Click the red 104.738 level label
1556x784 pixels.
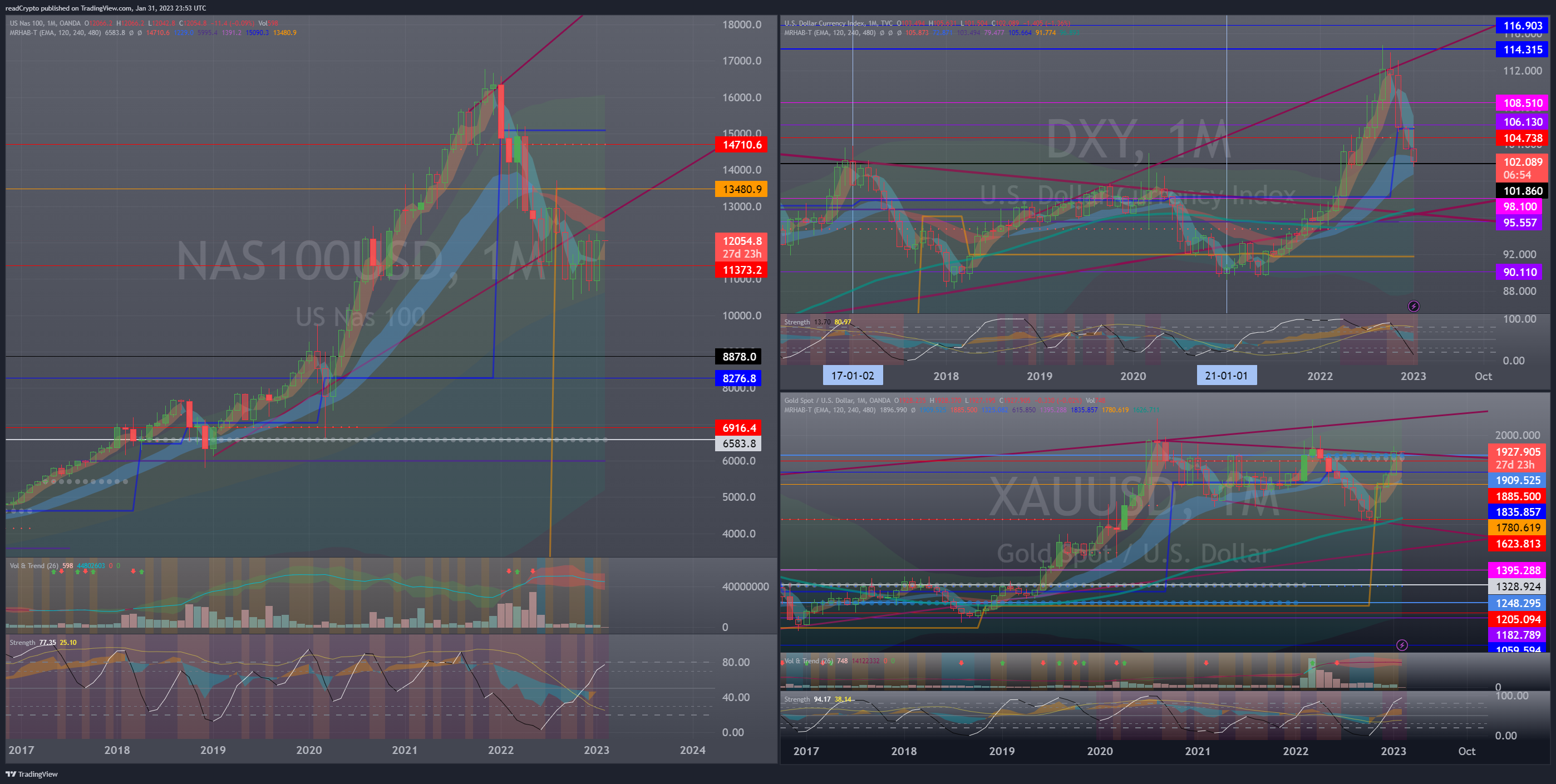click(1521, 139)
